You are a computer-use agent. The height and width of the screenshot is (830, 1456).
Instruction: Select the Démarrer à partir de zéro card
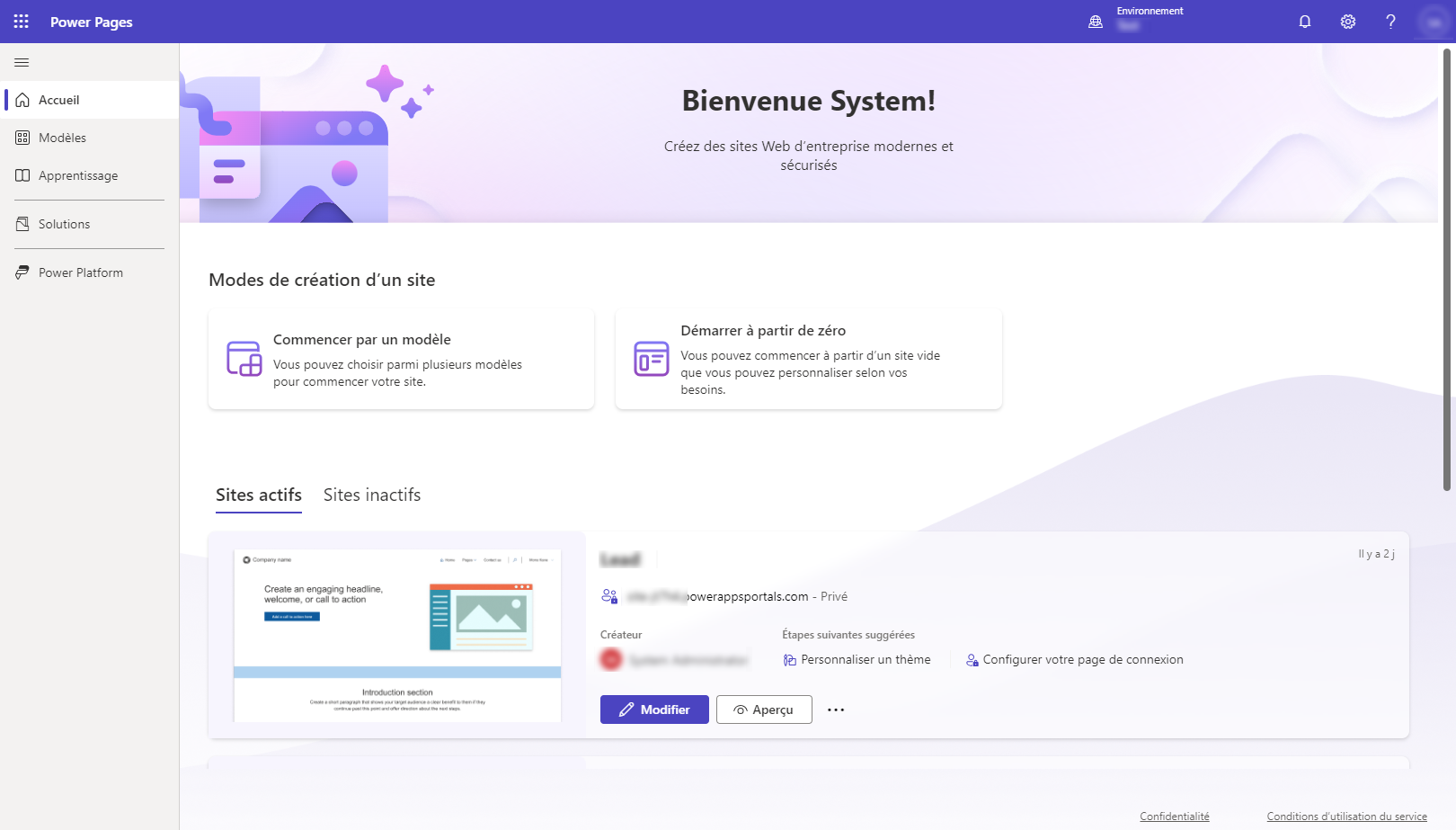[809, 359]
